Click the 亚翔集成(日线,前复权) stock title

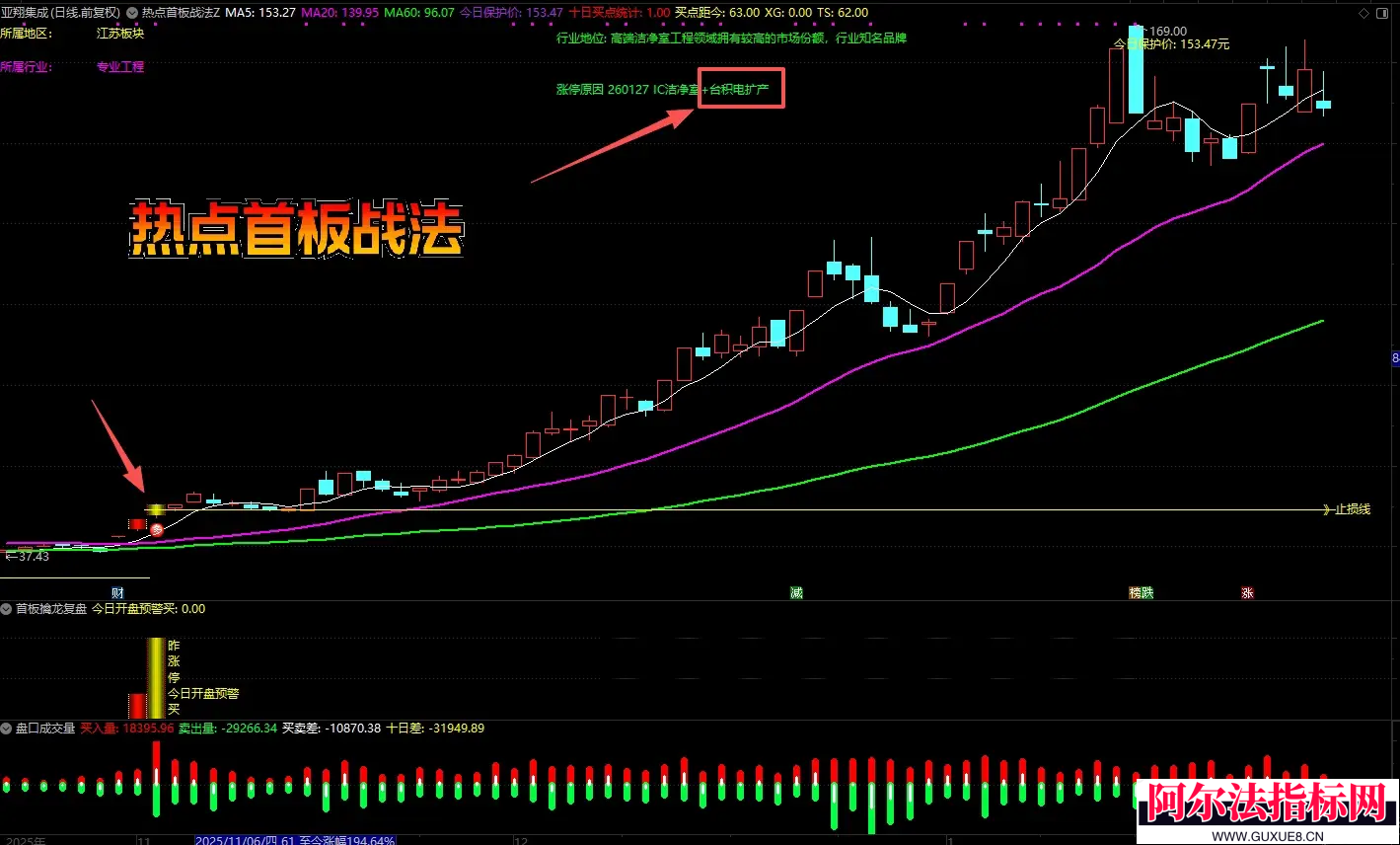pos(60,13)
